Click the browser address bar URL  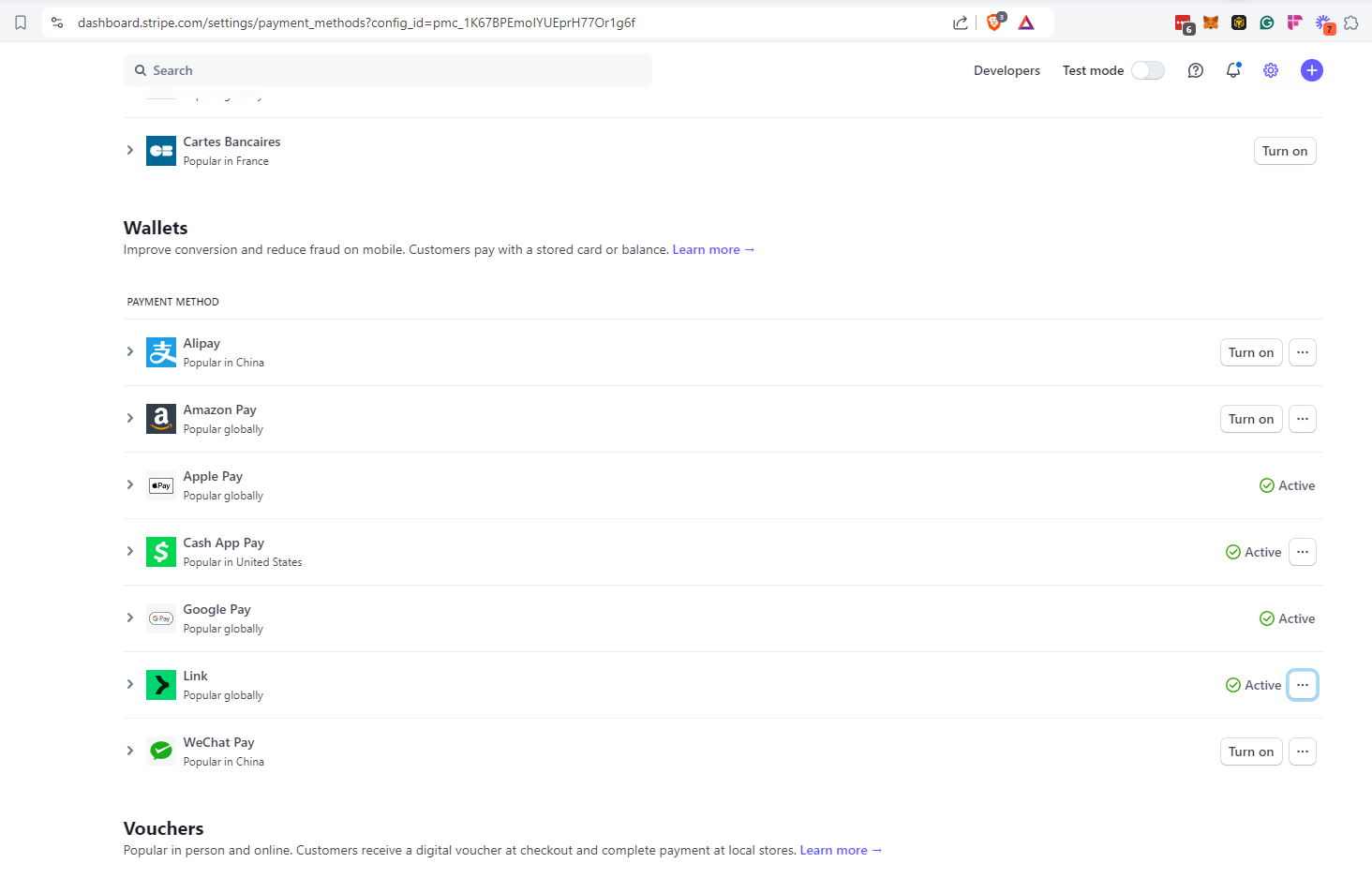356,22
